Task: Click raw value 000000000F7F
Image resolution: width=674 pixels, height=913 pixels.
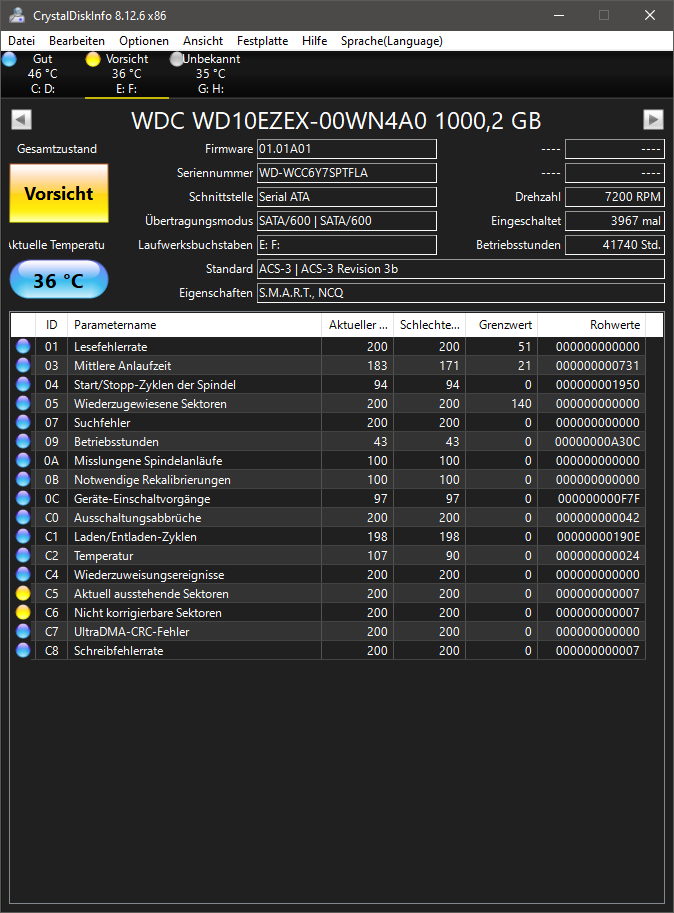Action: 598,499
